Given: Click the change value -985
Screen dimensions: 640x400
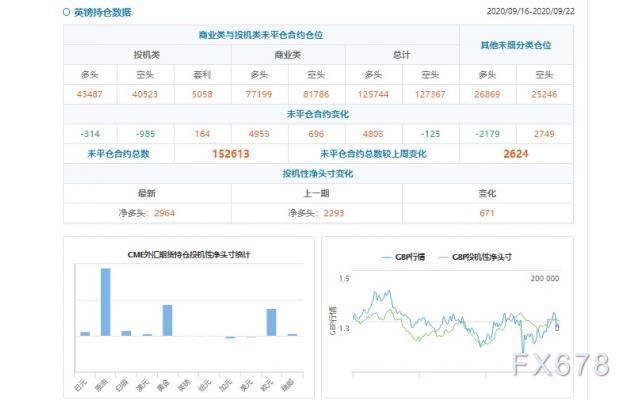Looking at the screenshot, I should [145, 134].
